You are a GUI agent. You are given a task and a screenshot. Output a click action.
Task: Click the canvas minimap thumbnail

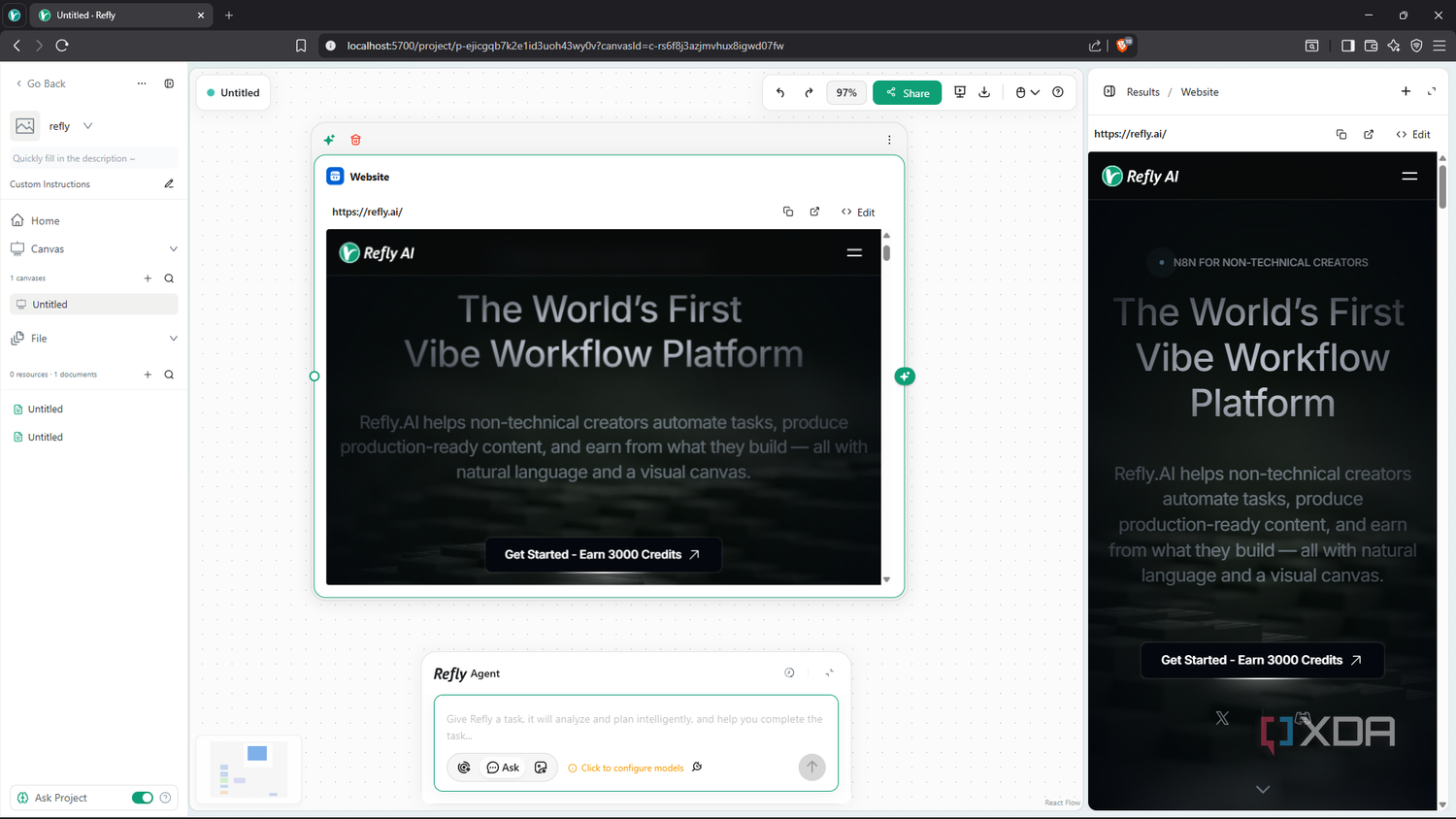click(x=248, y=770)
